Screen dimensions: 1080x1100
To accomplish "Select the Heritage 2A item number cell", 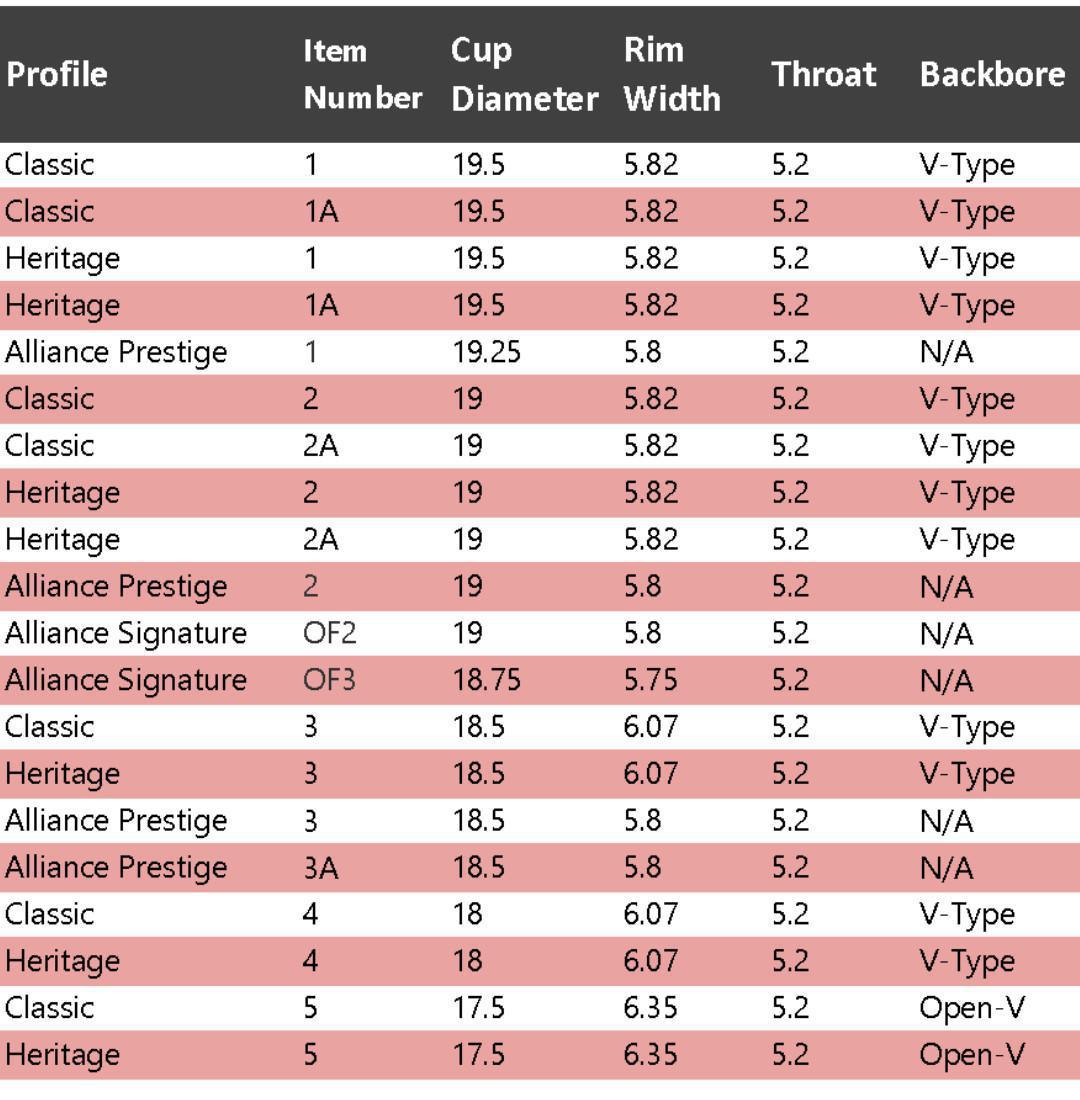I will pos(321,540).
